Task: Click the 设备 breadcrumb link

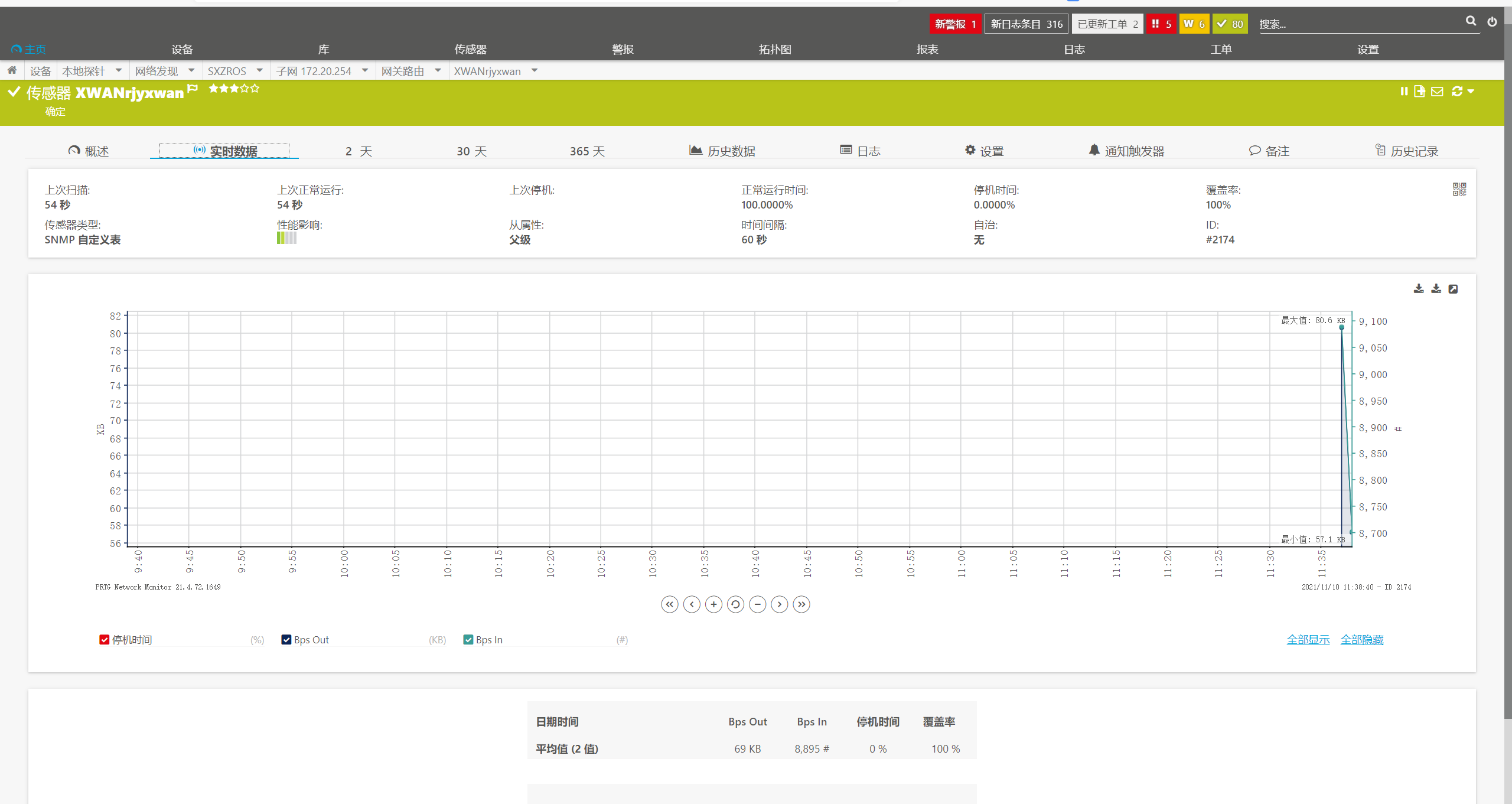Action: [41, 71]
